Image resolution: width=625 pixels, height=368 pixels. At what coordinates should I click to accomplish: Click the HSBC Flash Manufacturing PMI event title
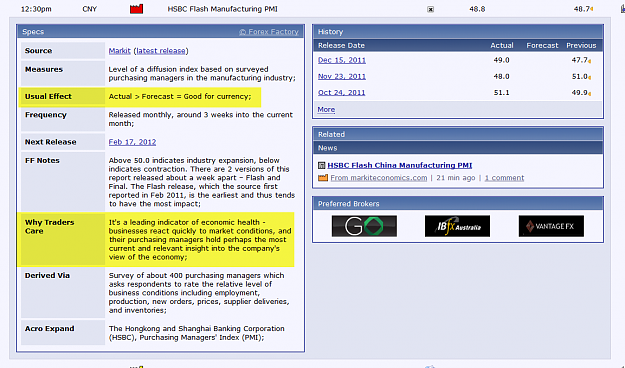click(x=222, y=9)
